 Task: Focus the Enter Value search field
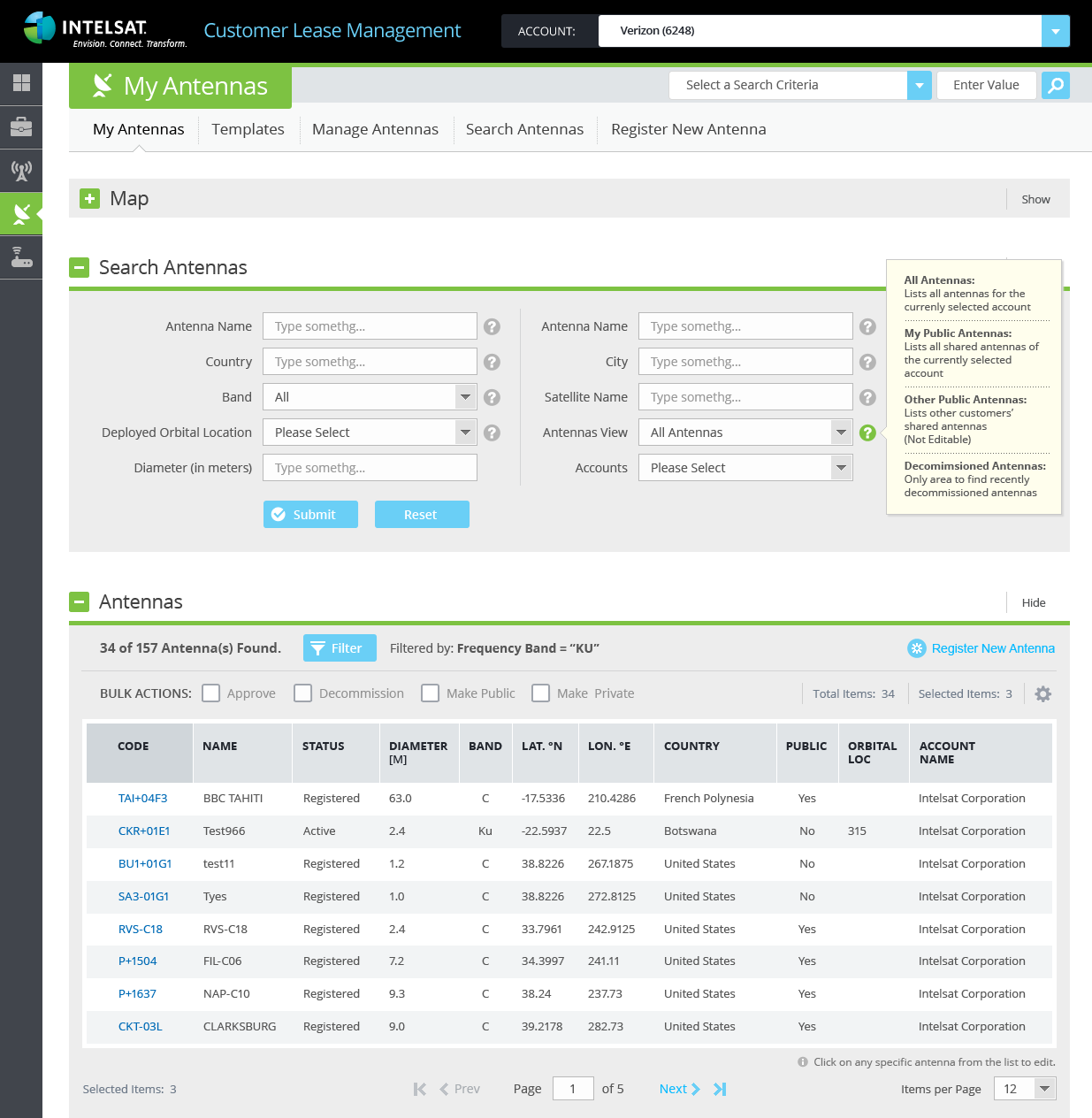point(987,85)
